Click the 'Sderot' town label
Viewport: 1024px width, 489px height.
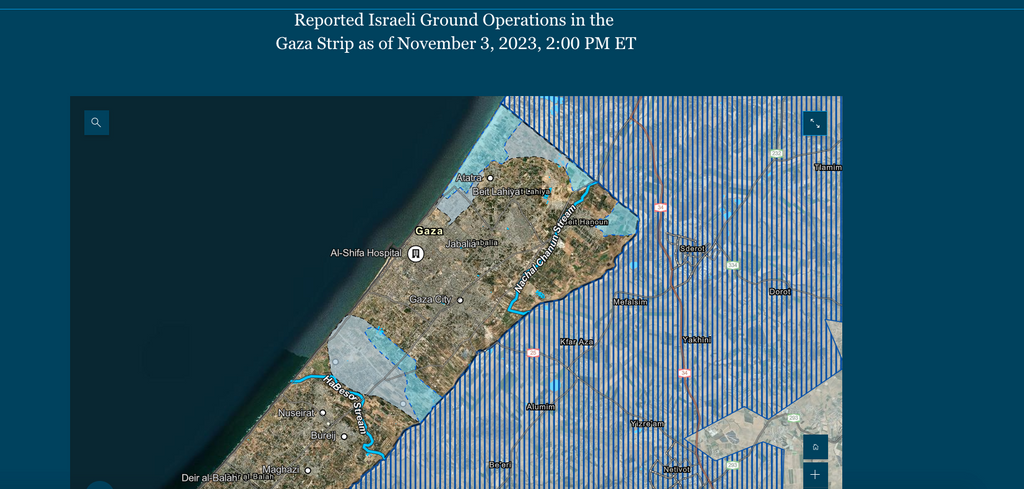[692, 249]
